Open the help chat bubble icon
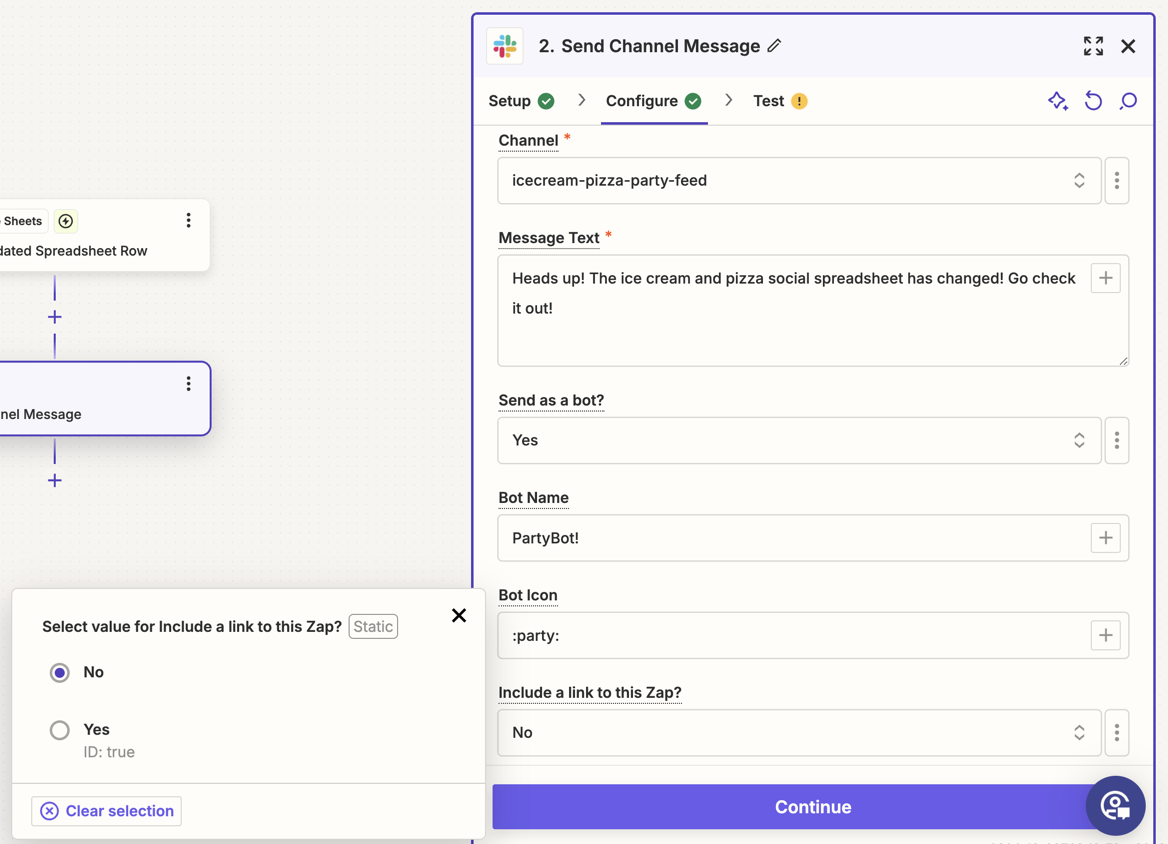The height and width of the screenshot is (844, 1168). [x=1115, y=806]
